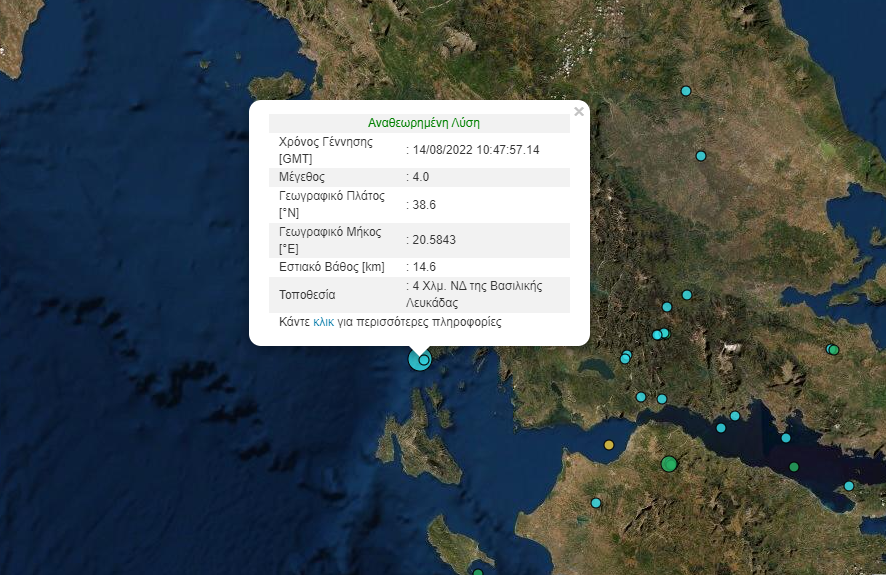The height and width of the screenshot is (575, 886).
Task: Click the cyan marker in the lower-right corner
Action: click(x=849, y=486)
